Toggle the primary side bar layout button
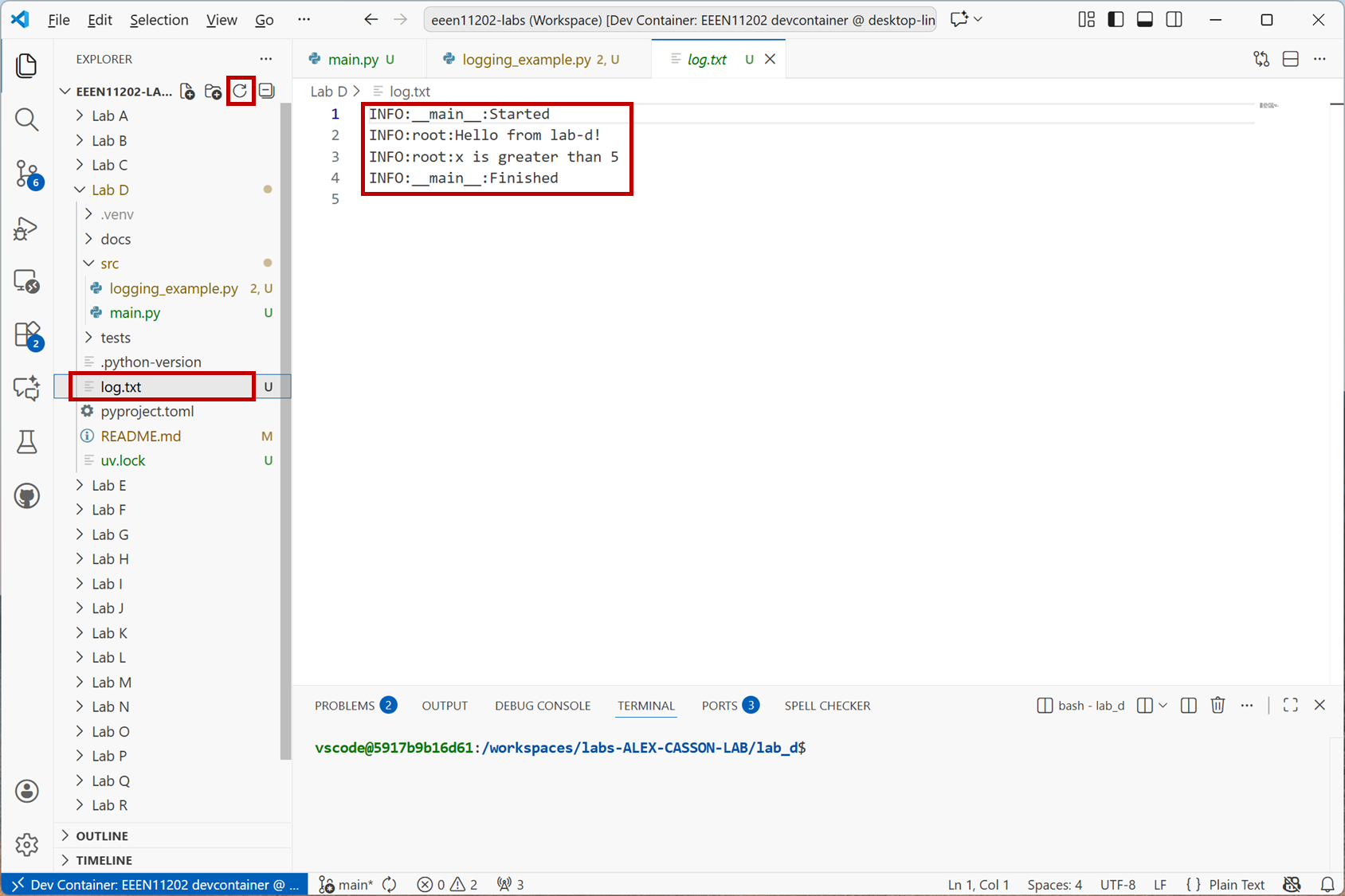The width and height of the screenshot is (1345, 896). [1116, 20]
